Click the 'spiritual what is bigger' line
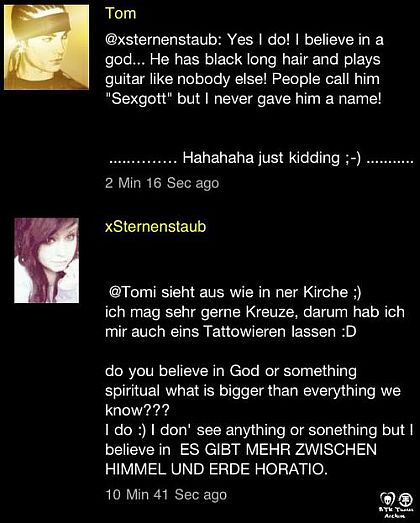 pos(253,390)
